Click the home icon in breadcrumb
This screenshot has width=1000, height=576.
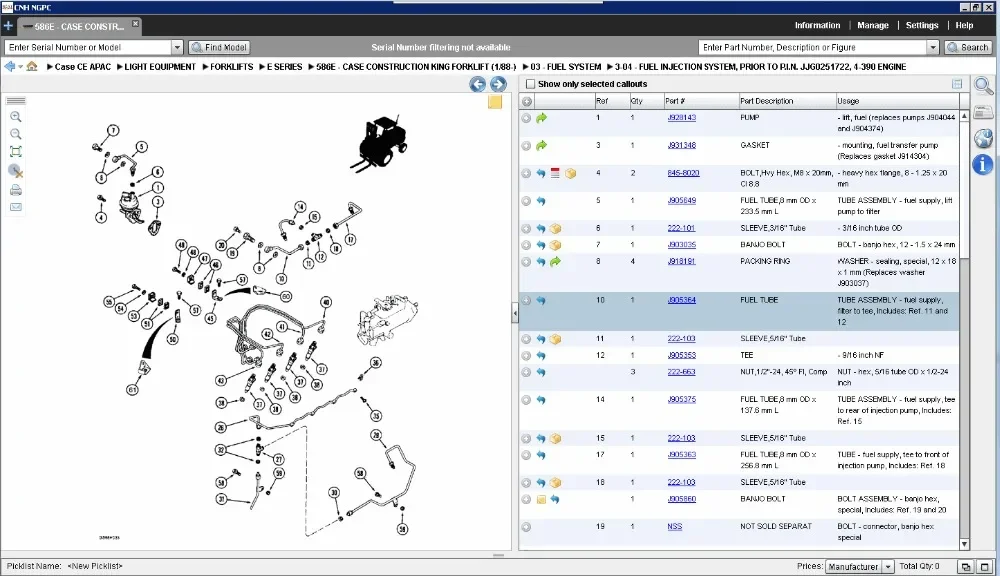coord(32,67)
